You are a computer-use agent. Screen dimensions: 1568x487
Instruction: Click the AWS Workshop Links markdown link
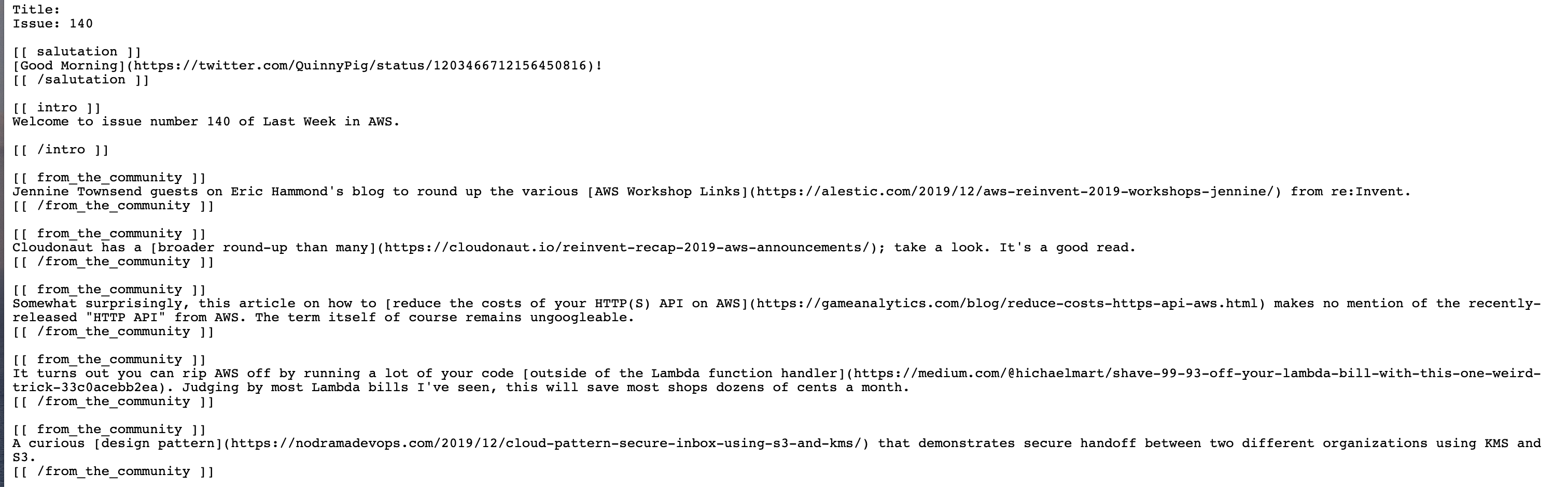[935, 192]
